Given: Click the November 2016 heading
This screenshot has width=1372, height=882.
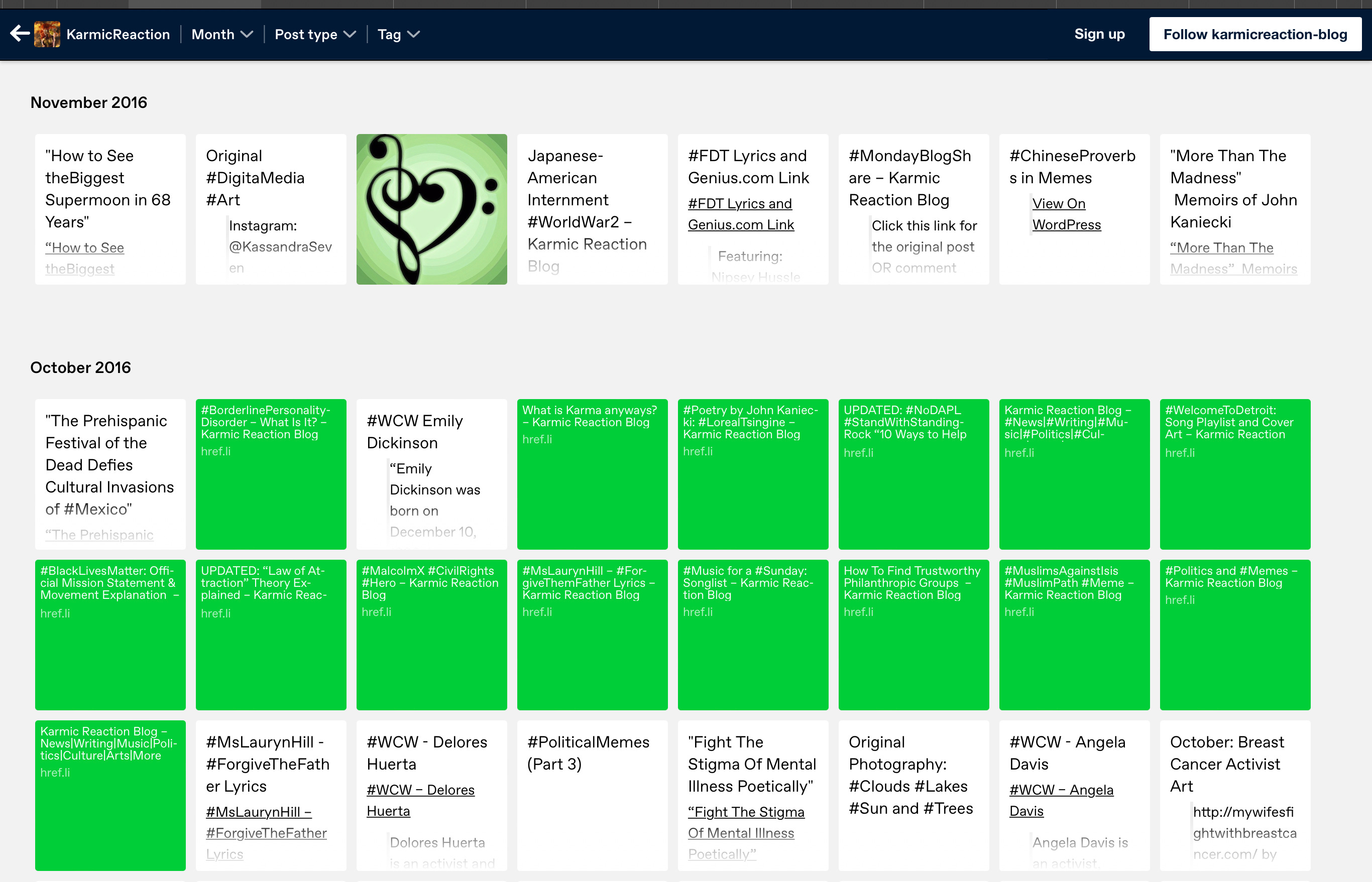Looking at the screenshot, I should 89,102.
